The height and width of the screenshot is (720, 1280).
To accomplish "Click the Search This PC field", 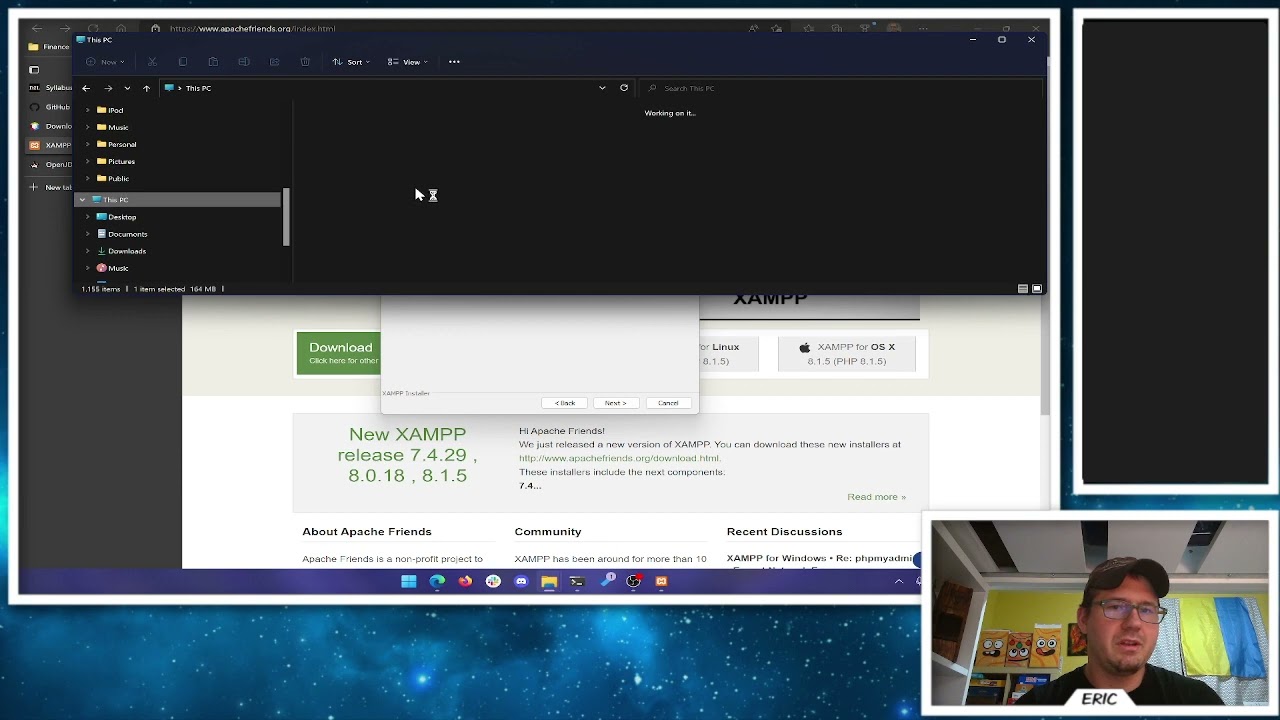I will pos(840,88).
